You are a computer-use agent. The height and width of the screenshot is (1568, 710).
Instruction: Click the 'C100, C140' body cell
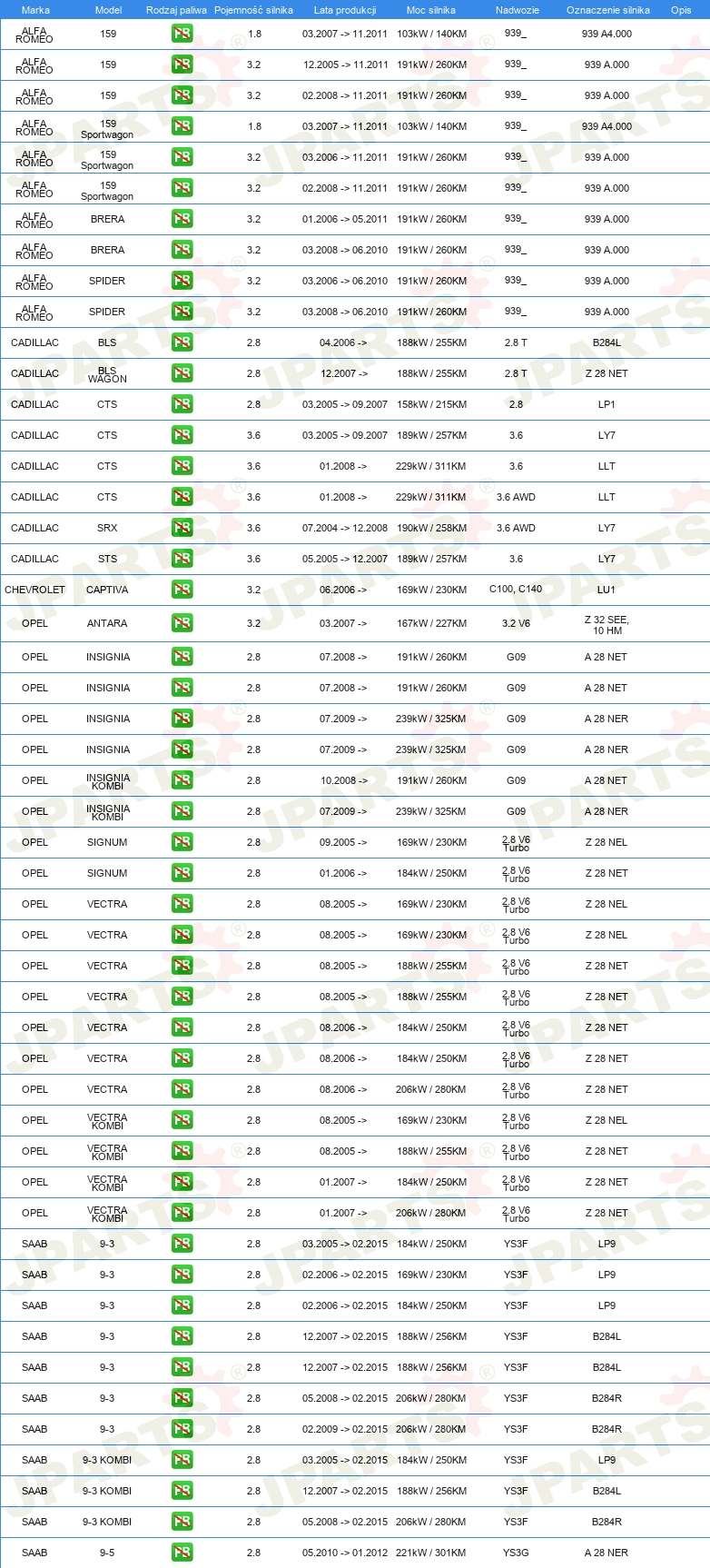[516, 589]
